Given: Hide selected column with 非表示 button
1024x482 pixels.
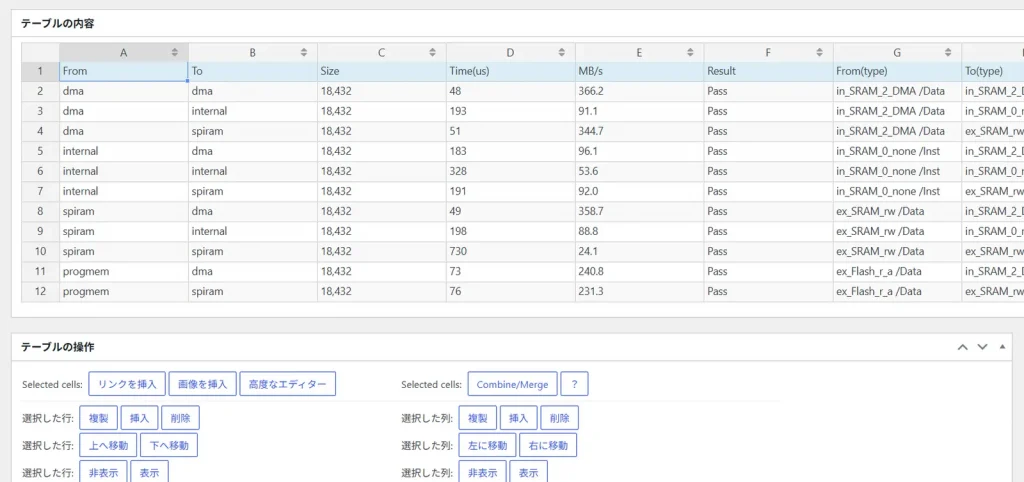Looking at the screenshot, I should point(483,472).
